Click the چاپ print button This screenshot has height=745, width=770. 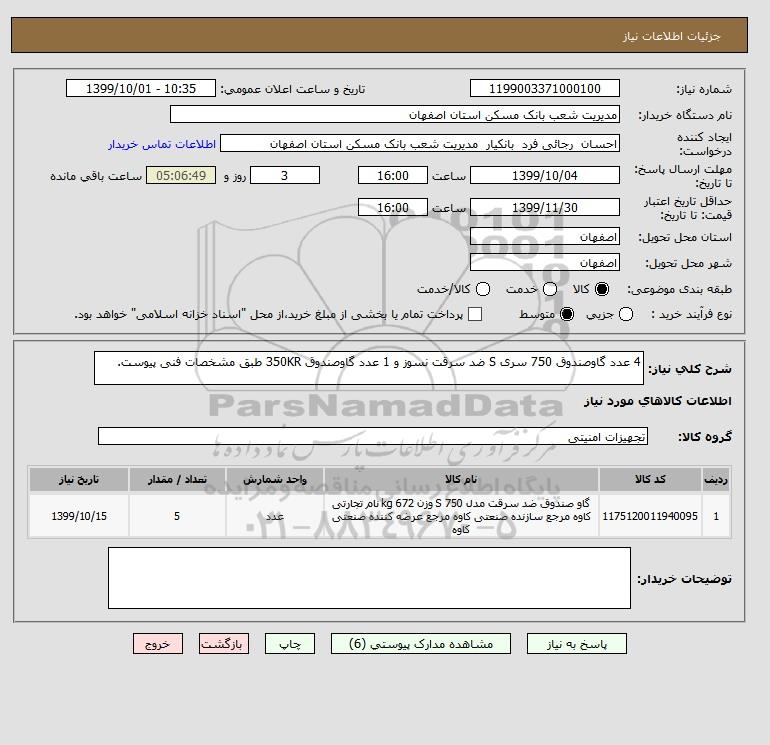(x=290, y=644)
